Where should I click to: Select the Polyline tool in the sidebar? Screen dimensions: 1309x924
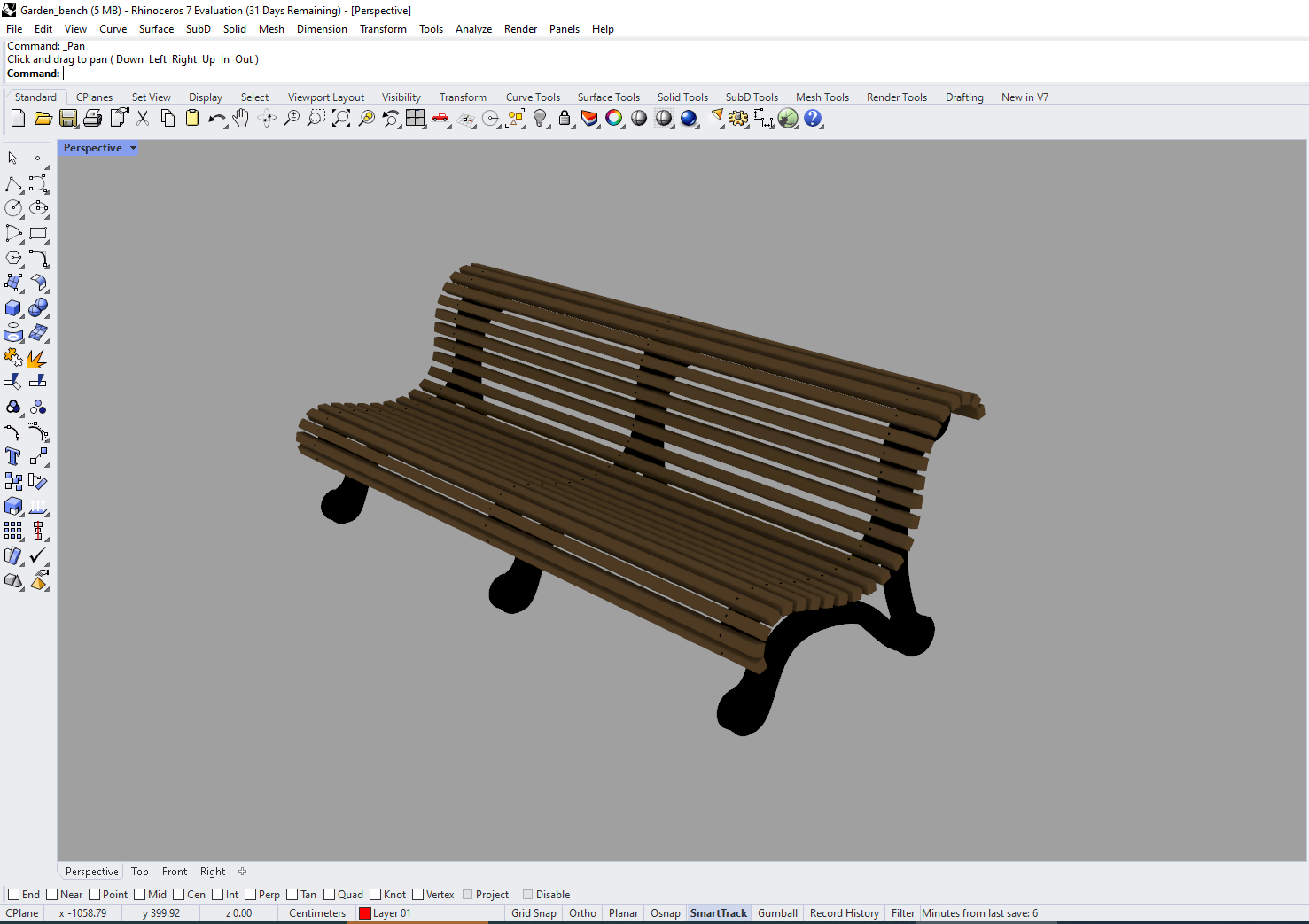(x=14, y=183)
